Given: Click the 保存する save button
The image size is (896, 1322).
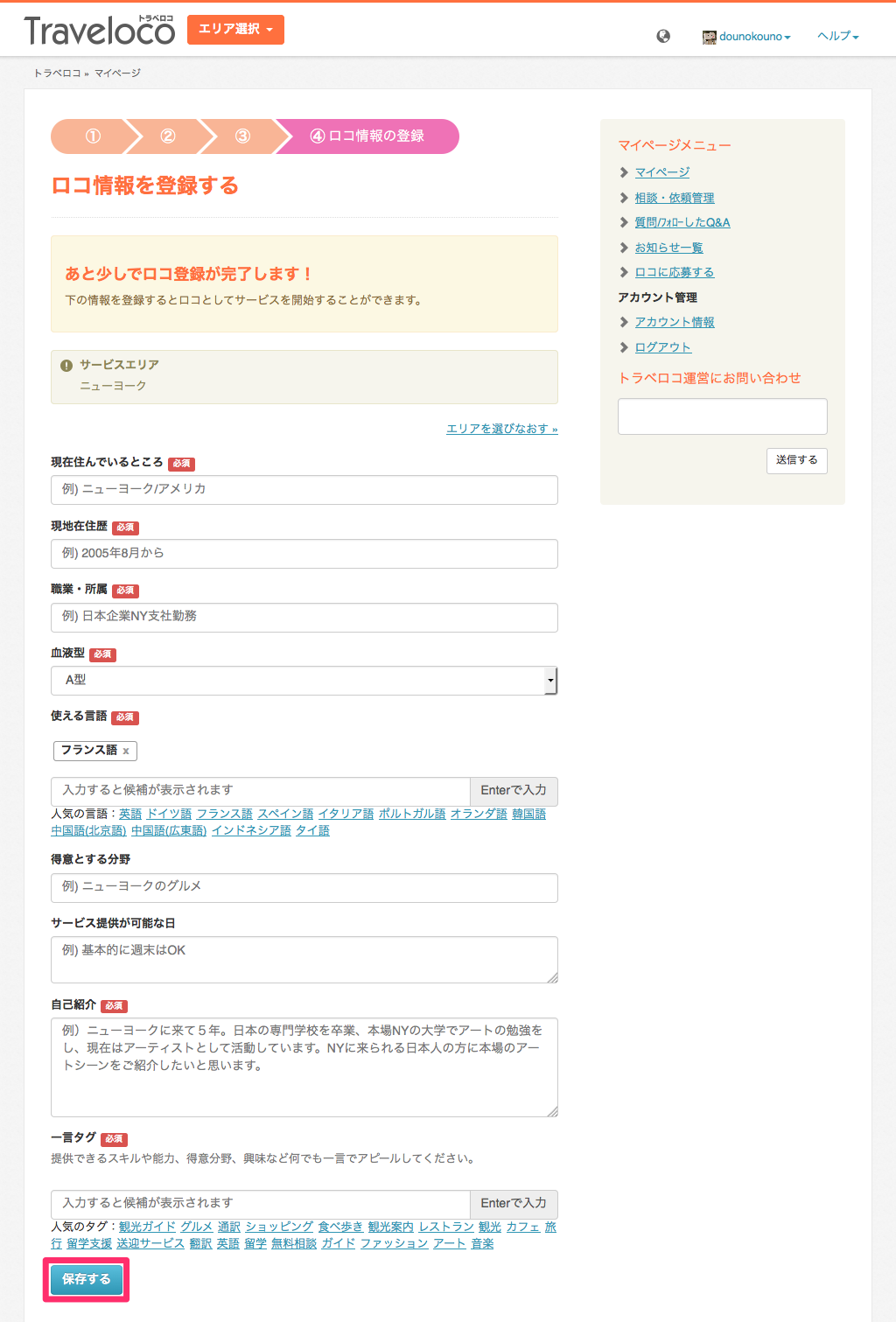Looking at the screenshot, I should 87,1279.
